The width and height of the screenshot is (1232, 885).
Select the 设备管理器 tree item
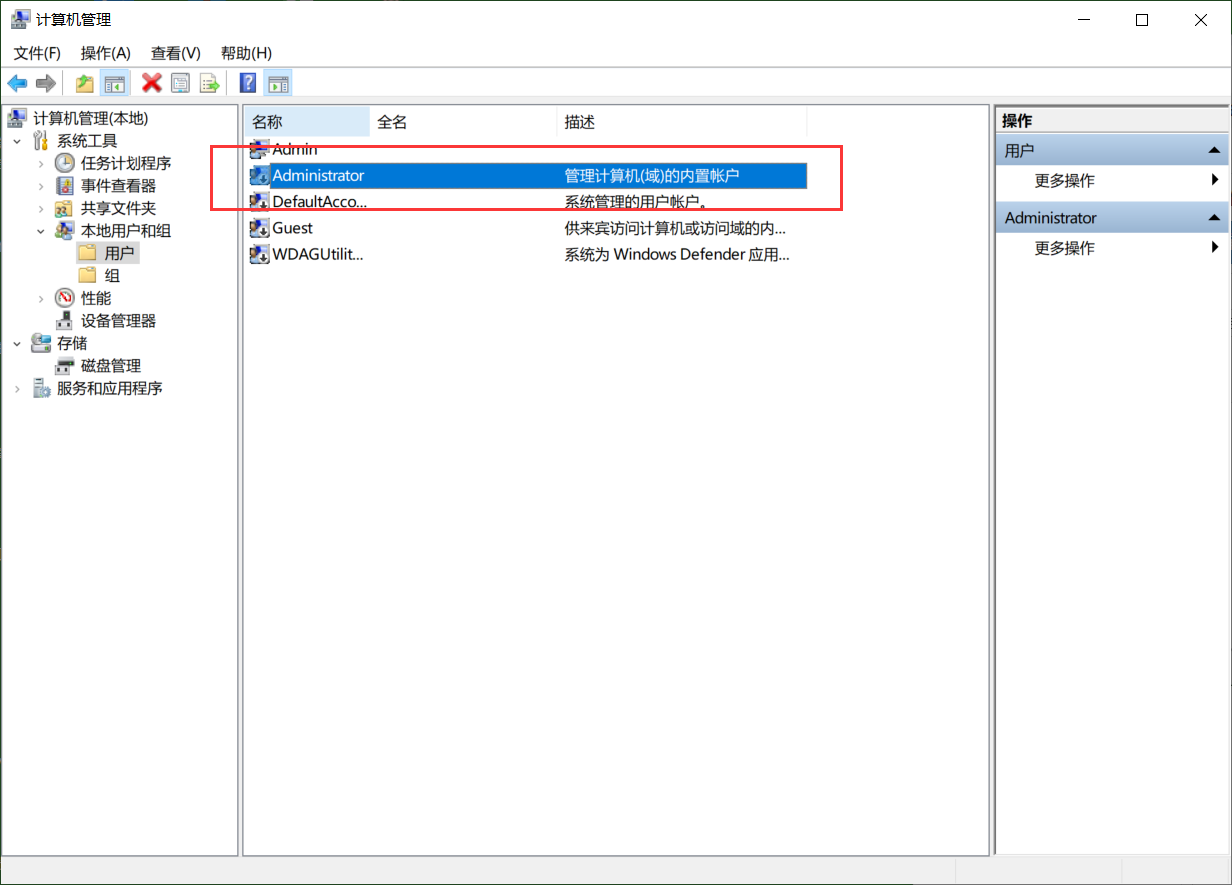(x=118, y=321)
